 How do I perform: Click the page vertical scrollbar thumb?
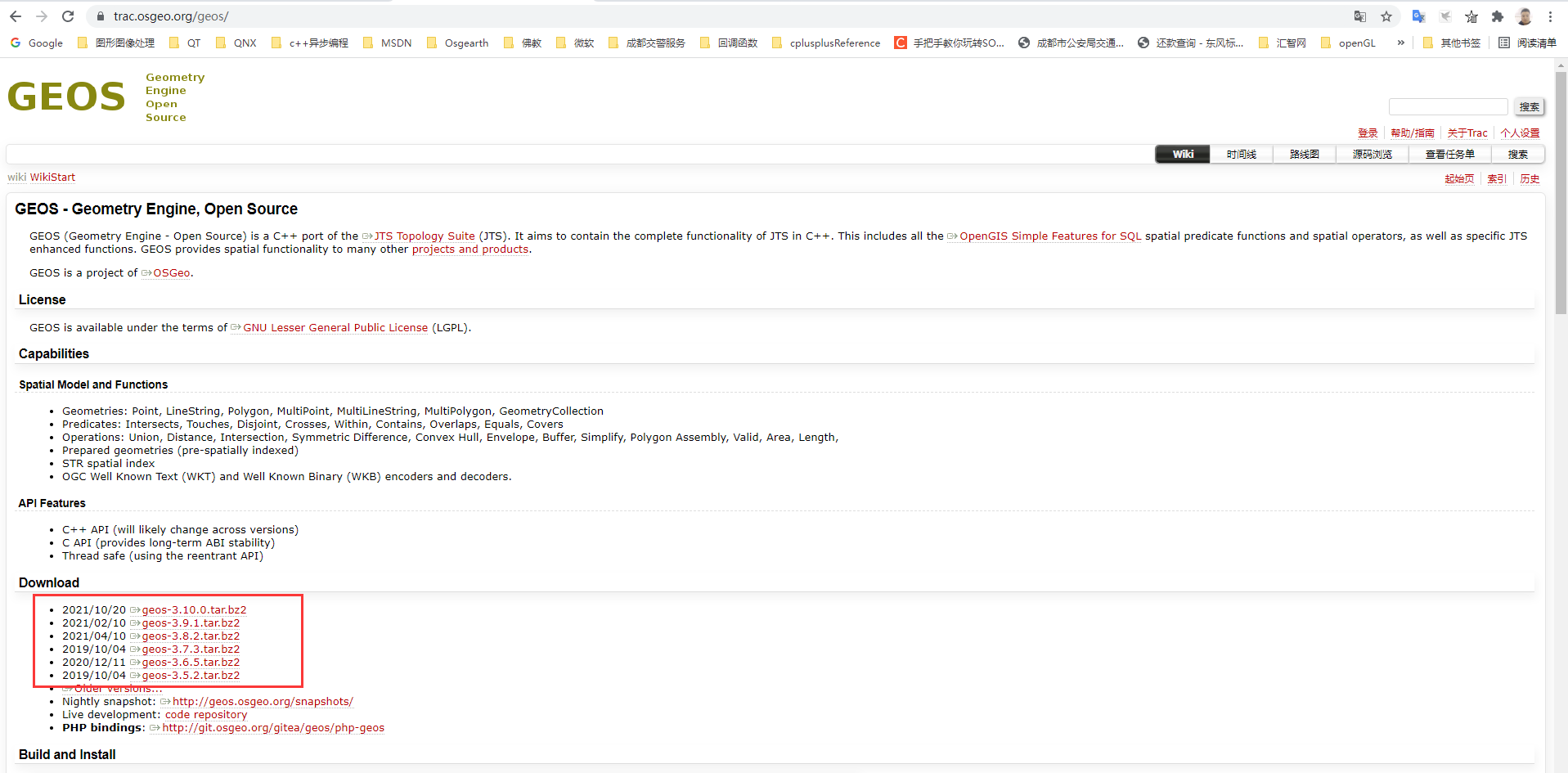[x=1561, y=192]
